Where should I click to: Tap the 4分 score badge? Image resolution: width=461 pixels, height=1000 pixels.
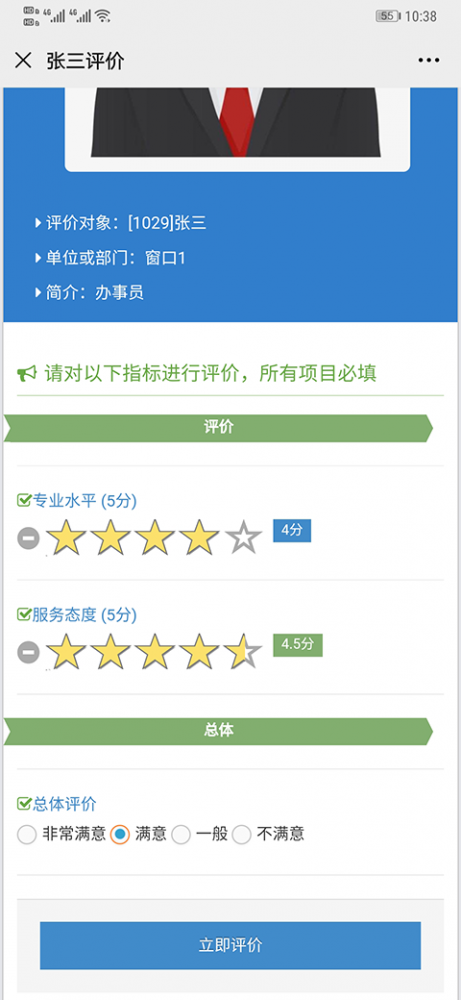[x=292, y=531]
